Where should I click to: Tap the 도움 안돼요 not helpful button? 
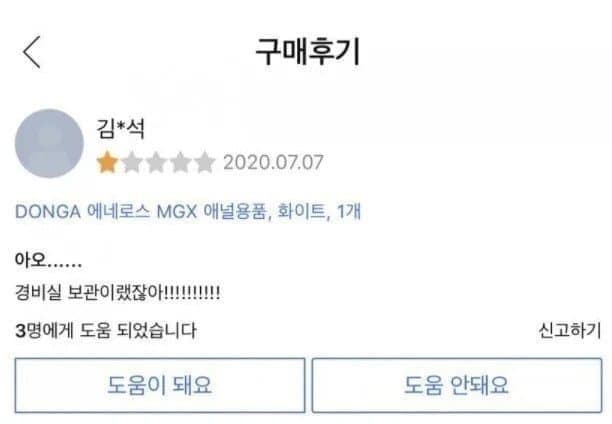pos(457,385)
